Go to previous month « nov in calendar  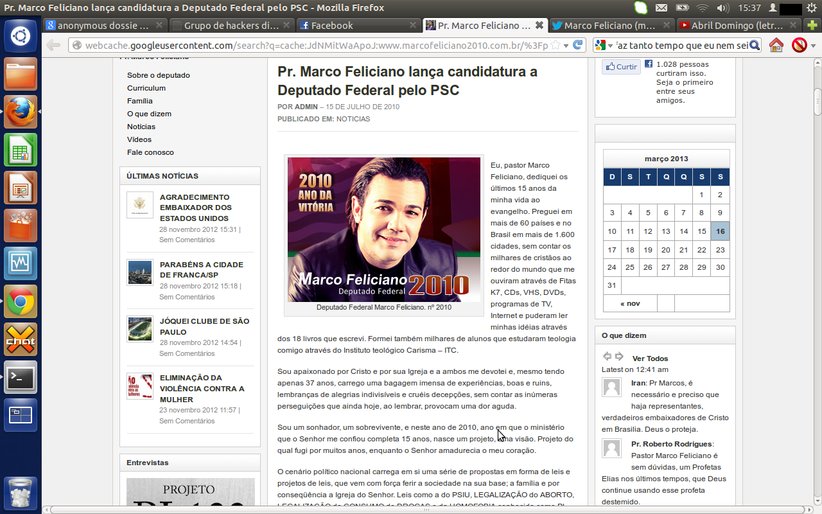[630, 303]
